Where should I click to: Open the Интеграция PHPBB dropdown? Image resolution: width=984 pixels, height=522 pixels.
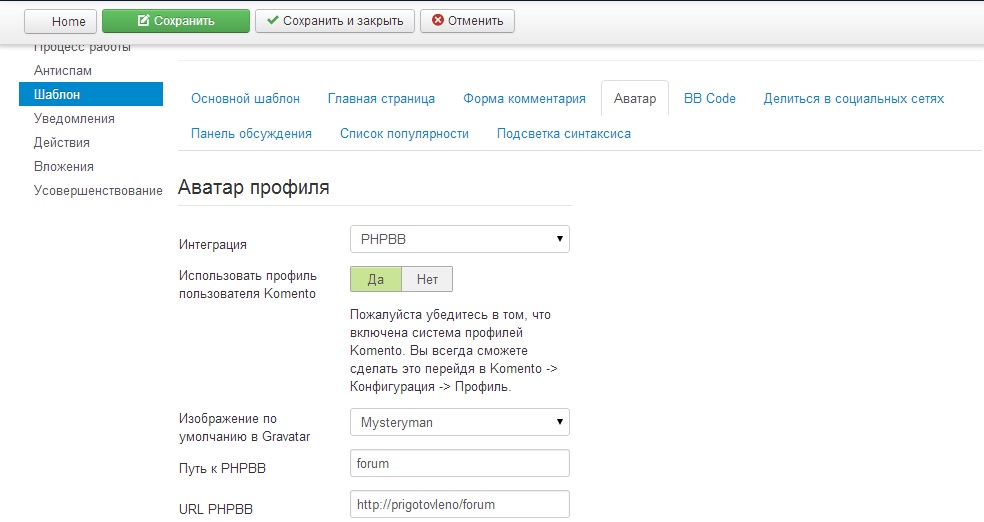tap(459, 240)
